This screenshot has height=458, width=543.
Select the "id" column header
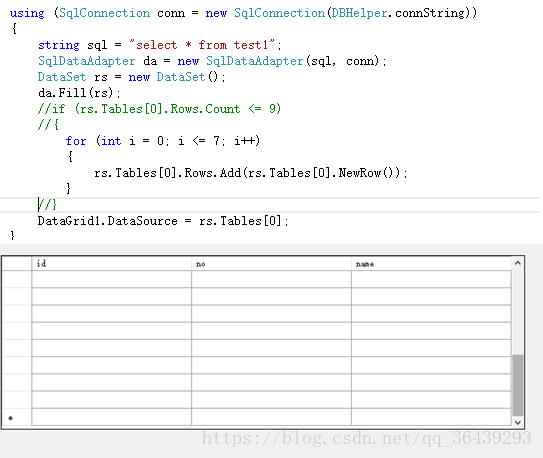pyautogui.click(x=112, y=264)
